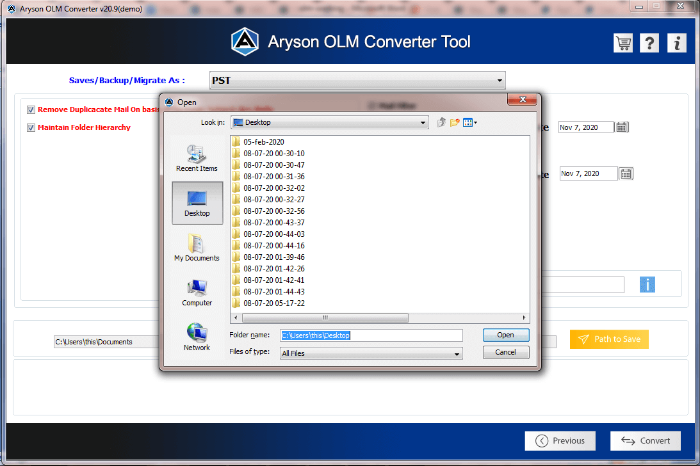Open the calendar picker beside second date
This screenshot has height=466, width=700.
tap(626, 174)
